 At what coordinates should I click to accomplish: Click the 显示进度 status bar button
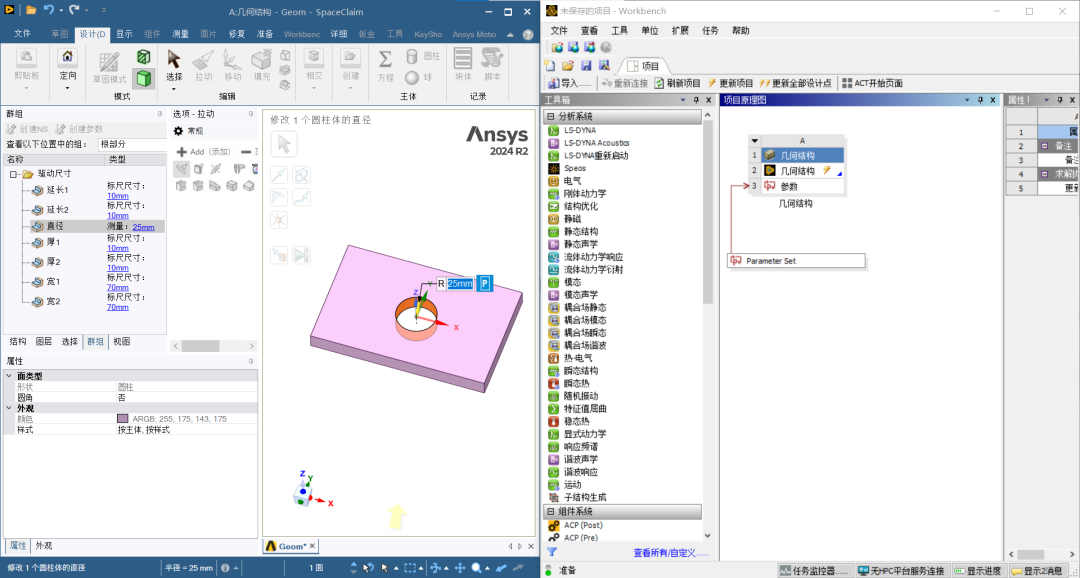(x=977, y=570)
